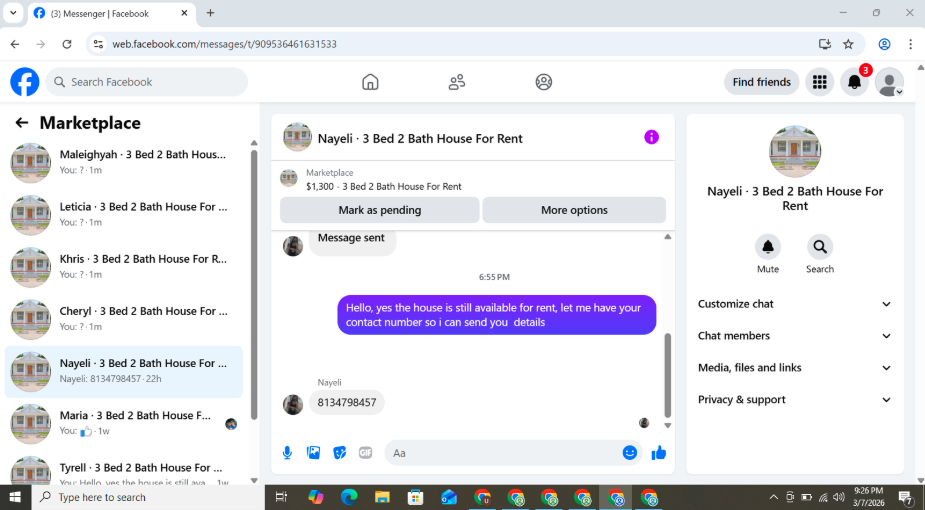
Task: Reload the page in browser
Action: tap(67, 44)
